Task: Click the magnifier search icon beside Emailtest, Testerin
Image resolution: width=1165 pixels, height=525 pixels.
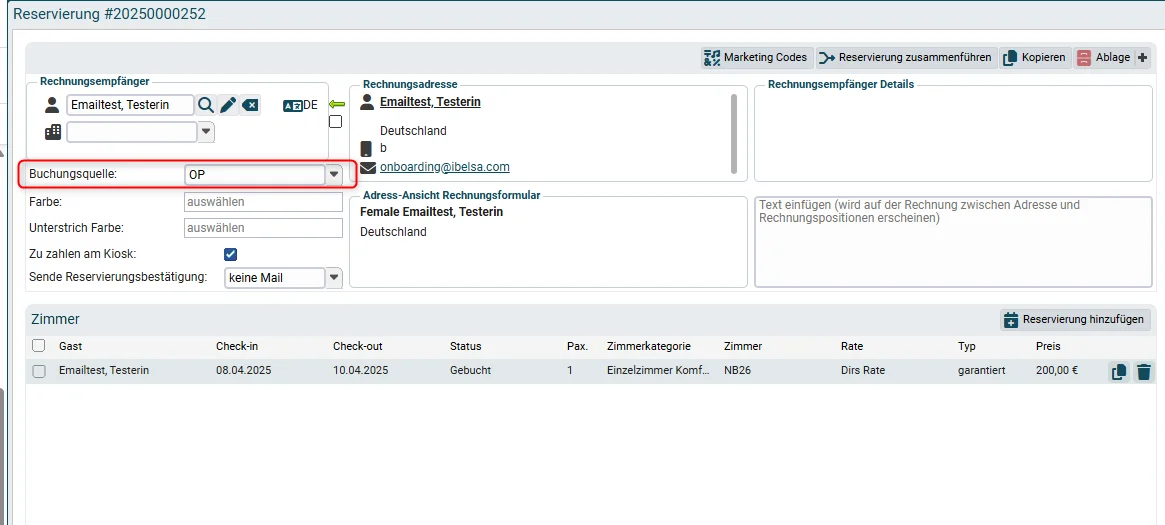Action: (206, 105)
